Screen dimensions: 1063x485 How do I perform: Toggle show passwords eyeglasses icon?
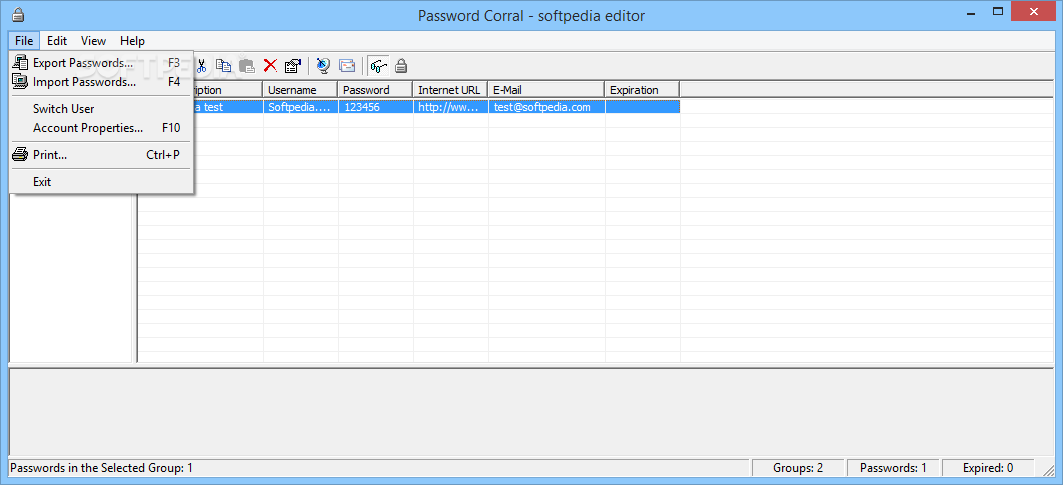tap(378, 66)
